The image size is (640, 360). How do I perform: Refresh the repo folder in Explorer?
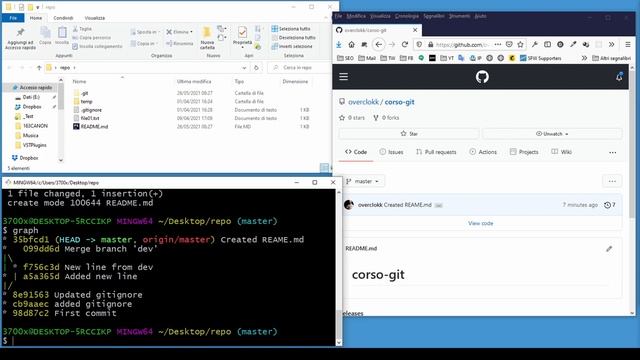click(256, 68)
